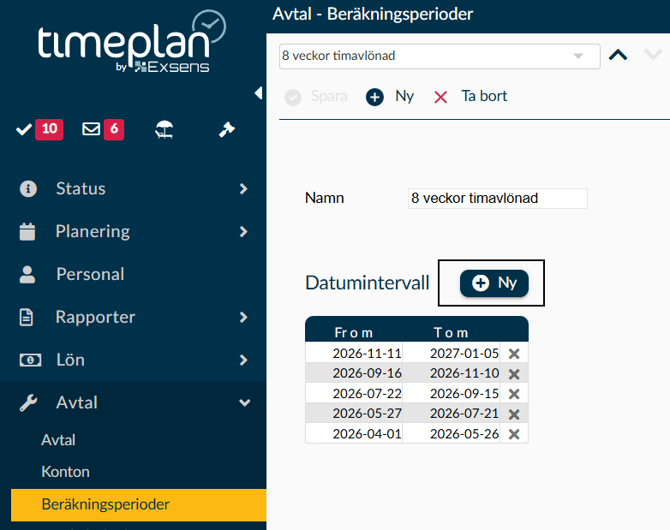Open the checkmark tasks notification icon
The height and width of the screenshot is (530, 670).
(x=25, y=129)
